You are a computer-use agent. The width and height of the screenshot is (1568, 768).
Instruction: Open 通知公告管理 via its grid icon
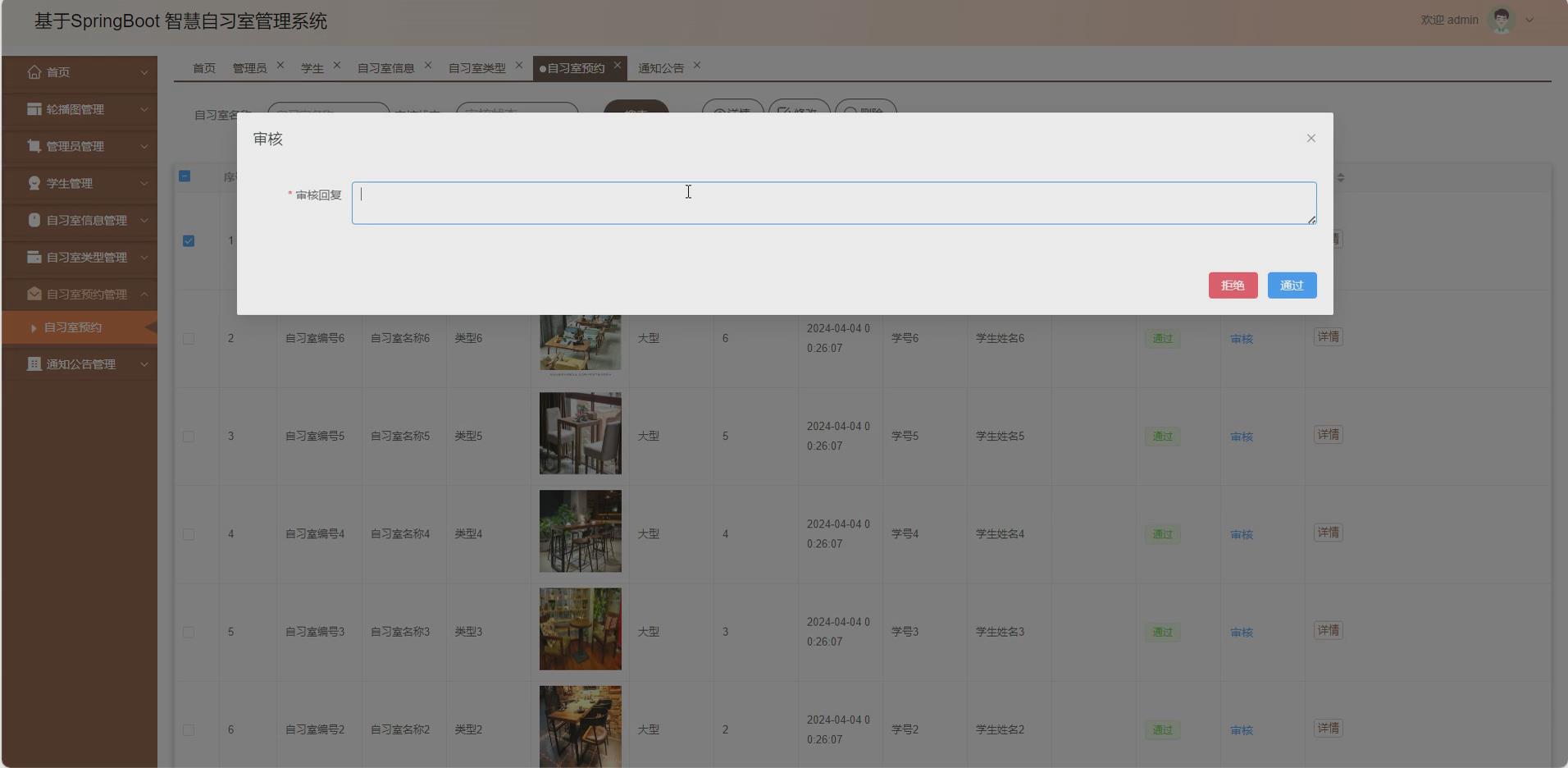(34, 364)
